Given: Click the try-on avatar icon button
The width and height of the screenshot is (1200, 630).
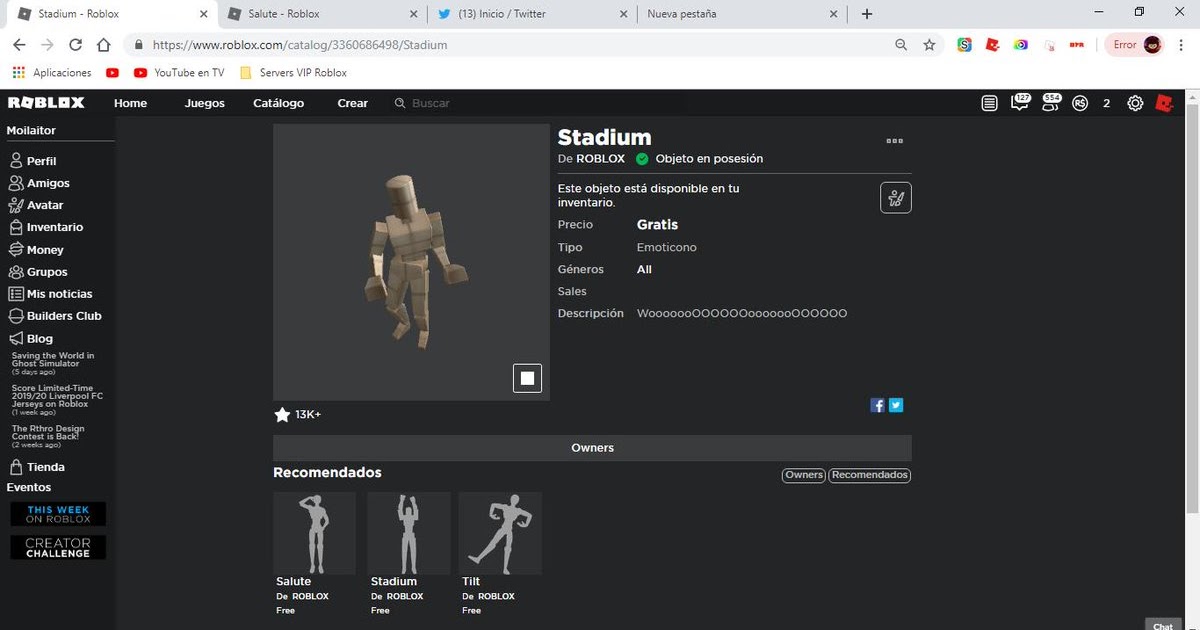Looking at the screenshot, I should (x=896, y=198).
